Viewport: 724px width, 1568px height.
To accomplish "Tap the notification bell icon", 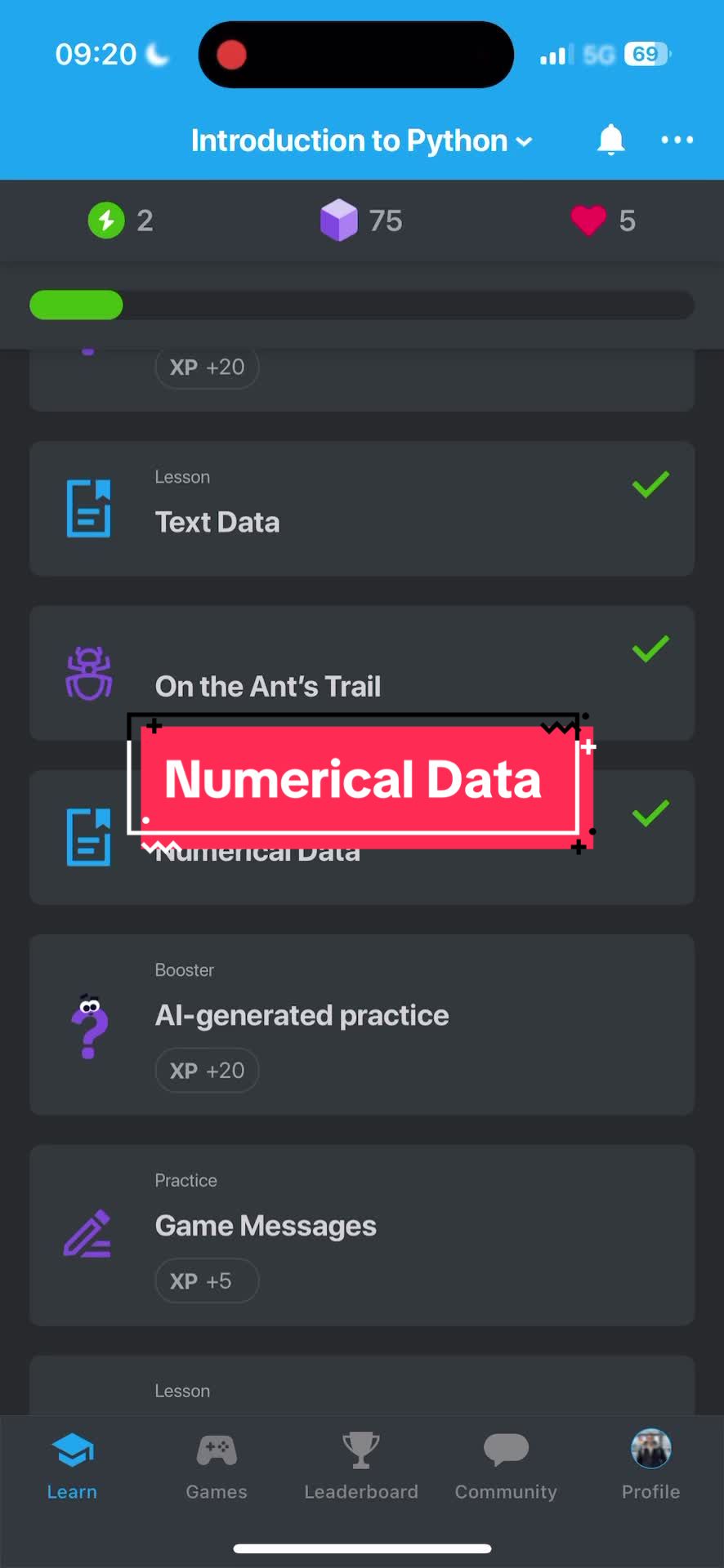I will 610,140.
